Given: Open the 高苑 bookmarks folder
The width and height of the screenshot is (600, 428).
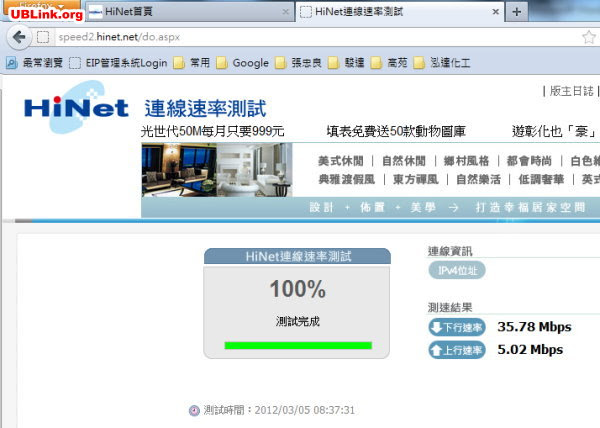Looking at the screenshot, I should click(389, 63).
